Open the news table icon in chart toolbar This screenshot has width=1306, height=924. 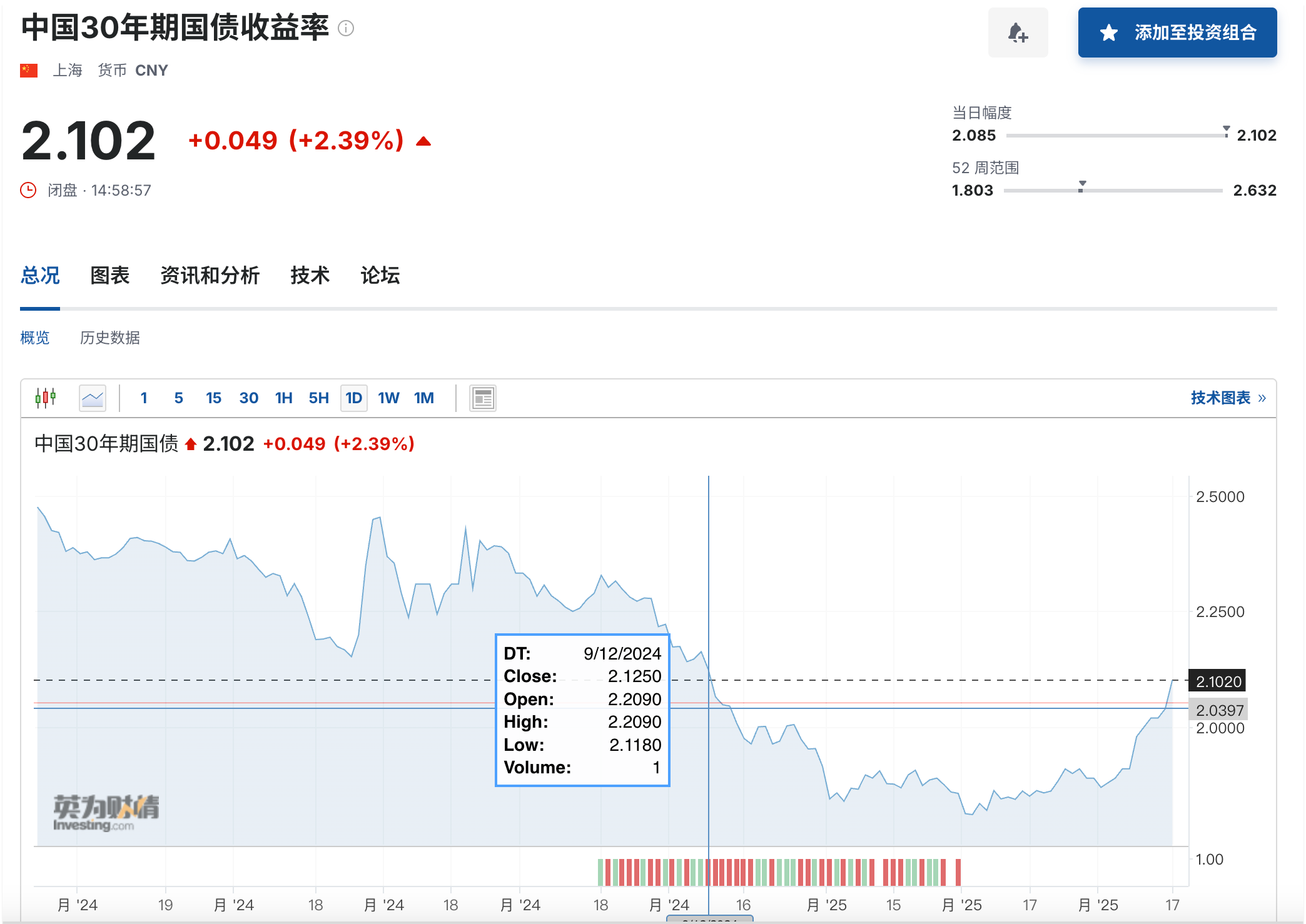483,398
